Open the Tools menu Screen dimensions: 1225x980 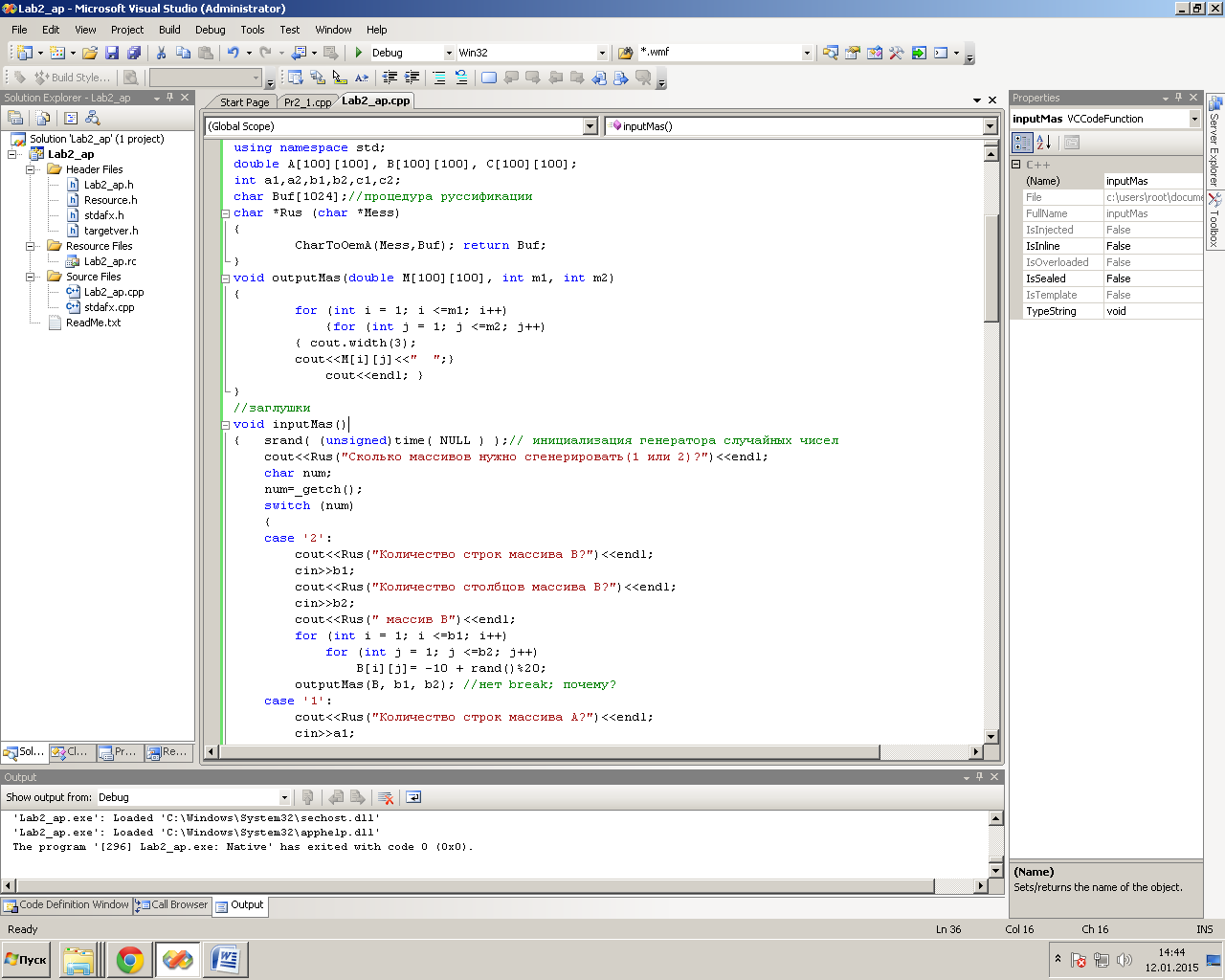[x=253, y=30]
